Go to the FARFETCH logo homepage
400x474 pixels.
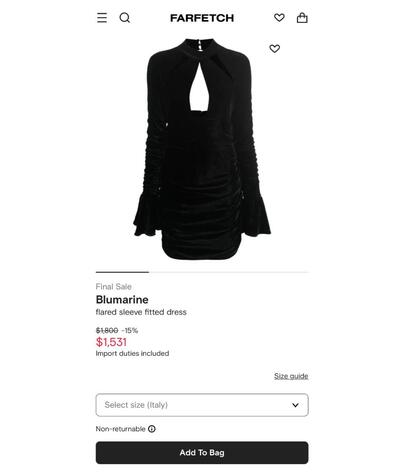[202, 18]
